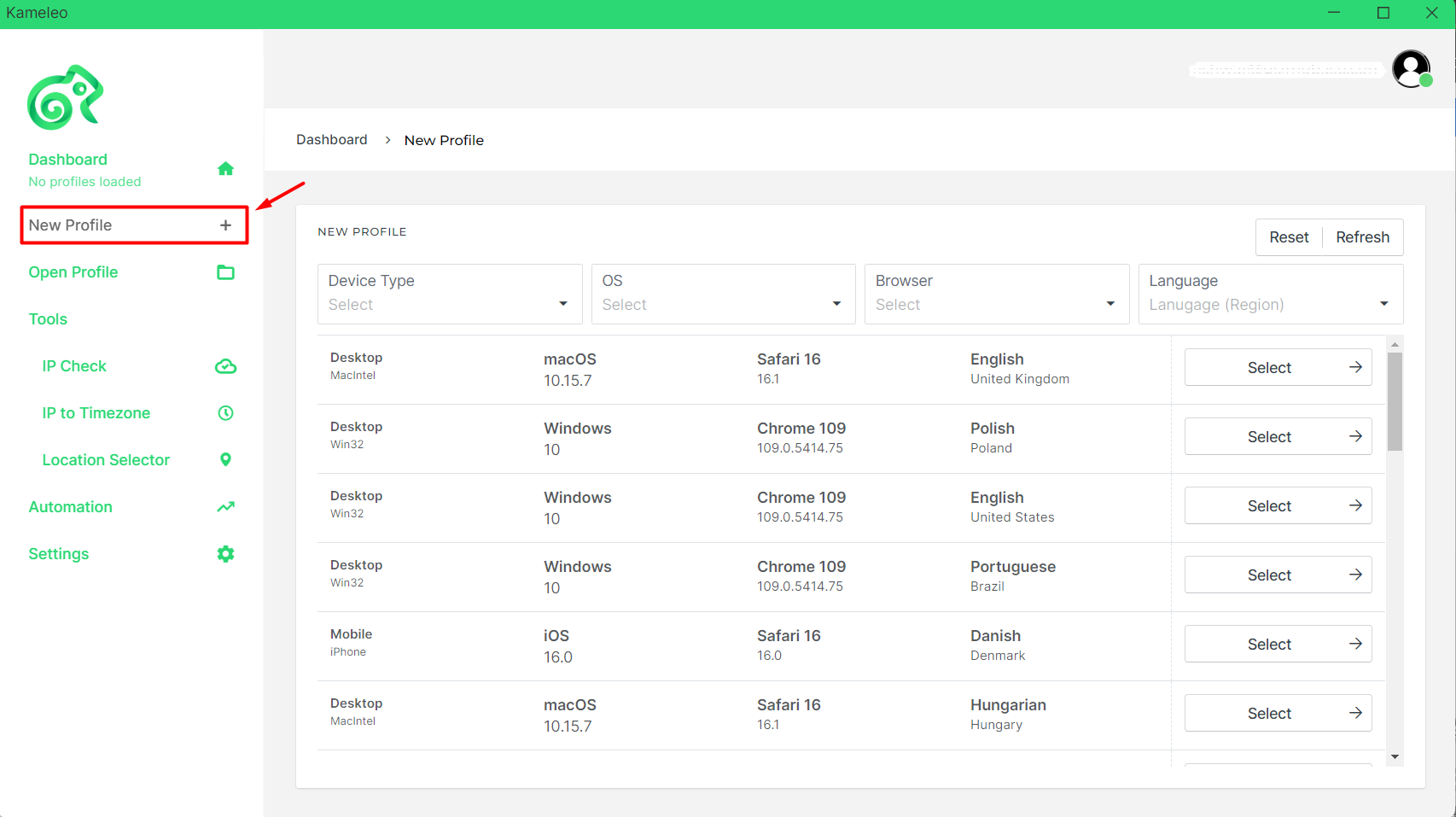Click the 'No profiles loaded' status text

tap(84, 182)
